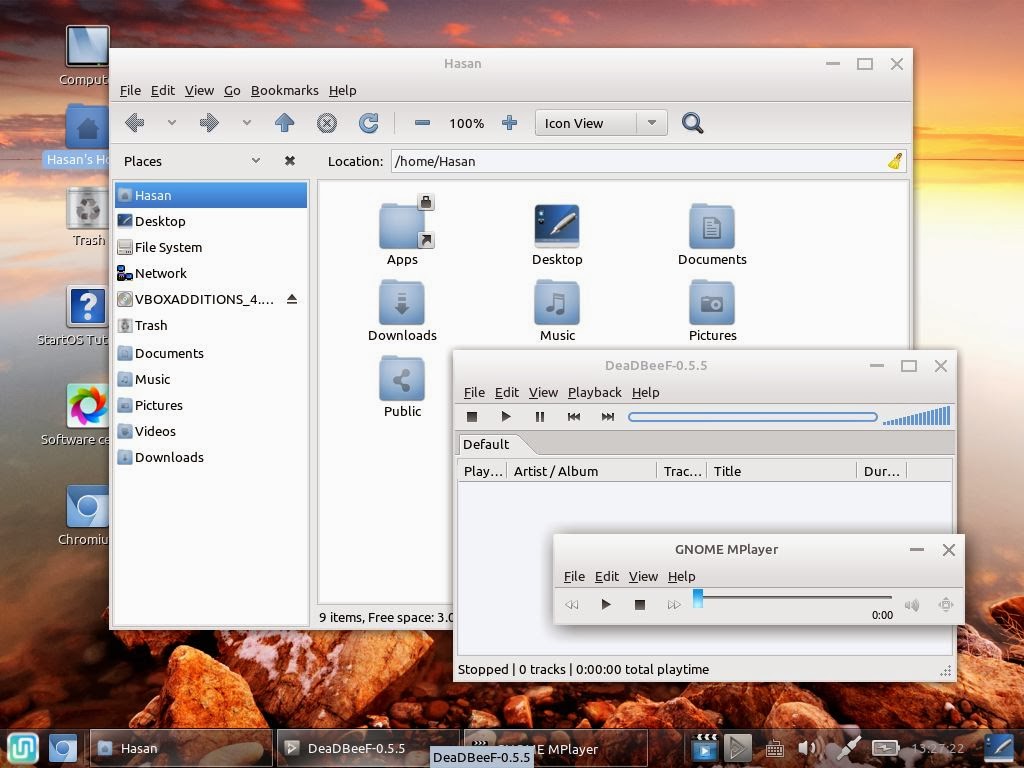The image size is (1024, 768).
Task: Click DeaDBeeF seek bar
Action: click(752, 417)
